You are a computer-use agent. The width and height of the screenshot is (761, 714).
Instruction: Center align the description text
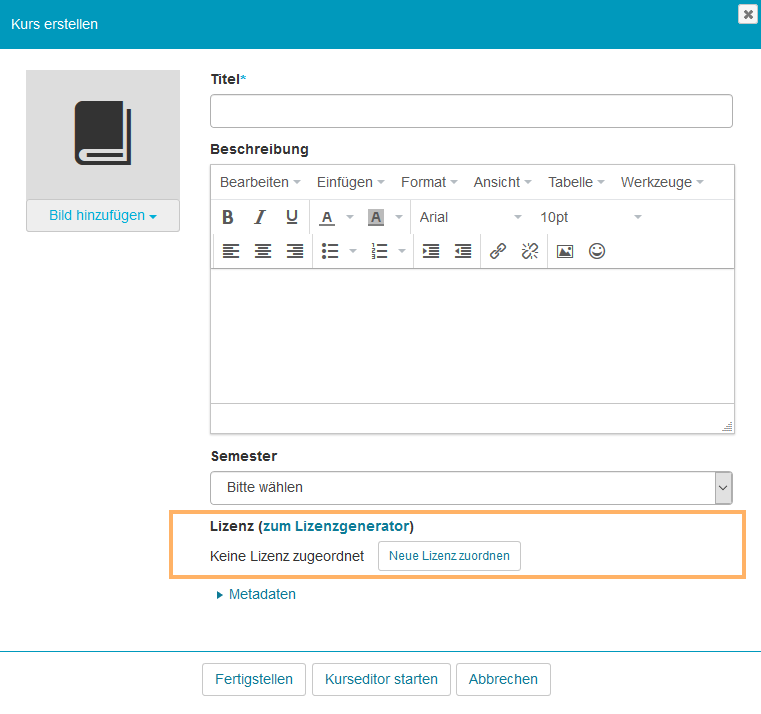pyautogui.click(x=263, y=252)
